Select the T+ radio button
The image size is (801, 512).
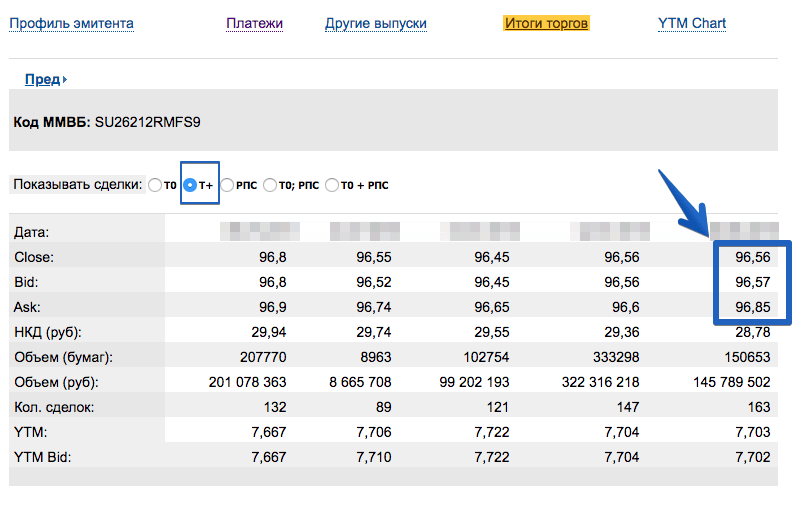(x=190, y=185)
